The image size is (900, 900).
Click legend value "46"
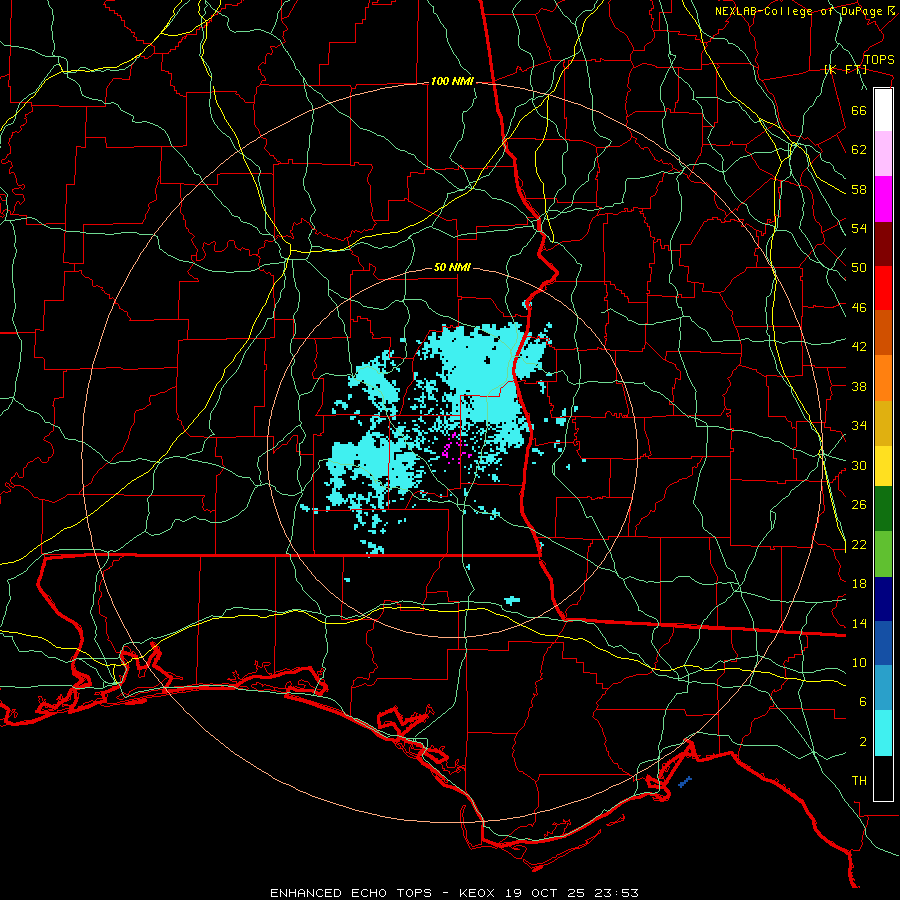(859, 308)
